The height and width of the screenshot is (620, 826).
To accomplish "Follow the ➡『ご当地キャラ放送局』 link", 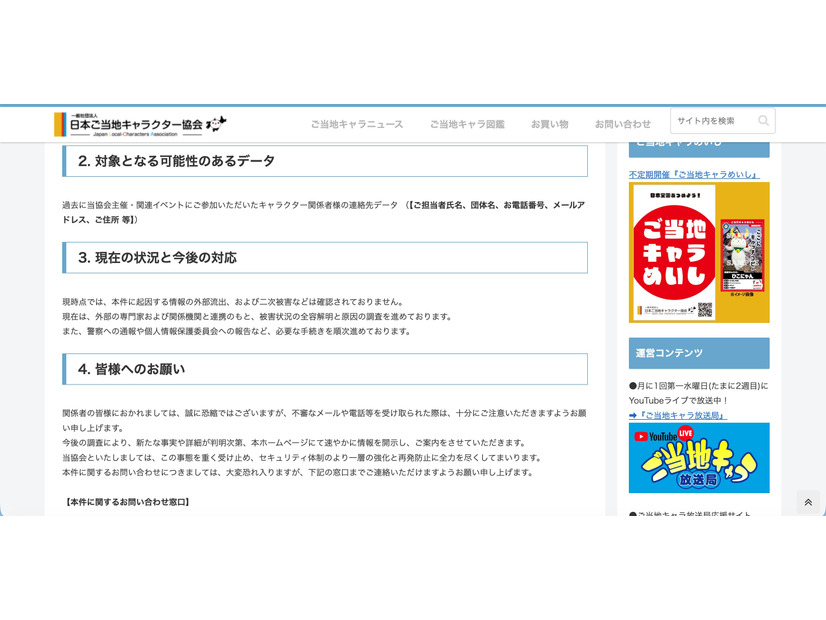I will tap(677, 415).
